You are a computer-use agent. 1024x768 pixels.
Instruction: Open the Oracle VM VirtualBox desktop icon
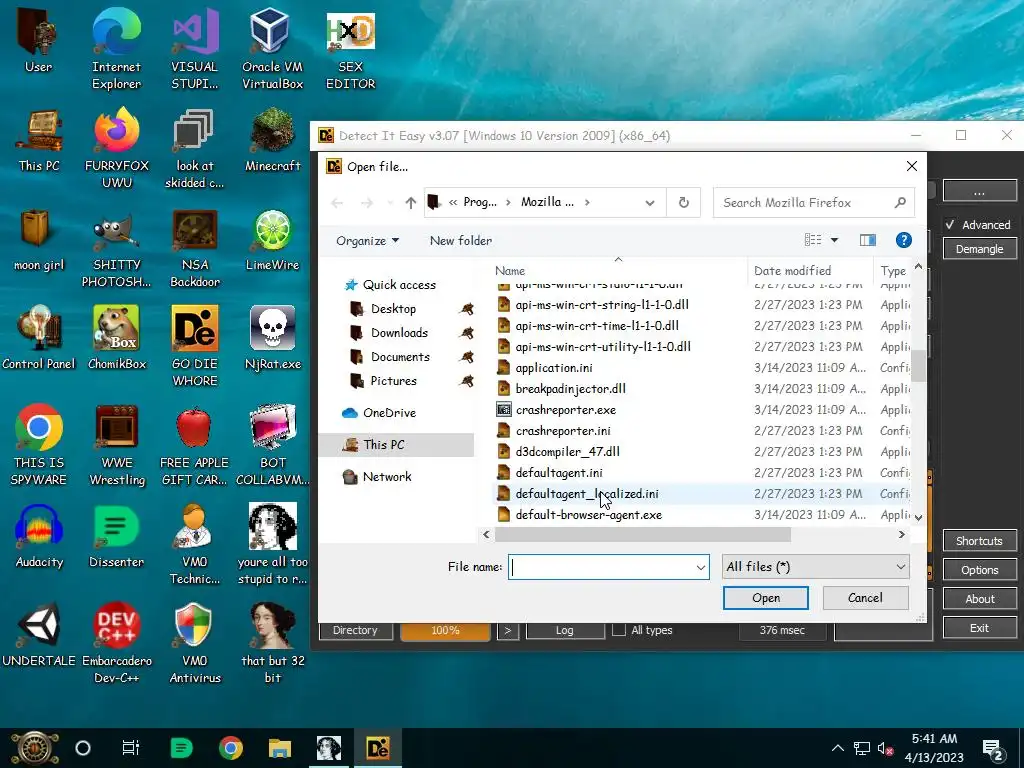tap(272, 50)
